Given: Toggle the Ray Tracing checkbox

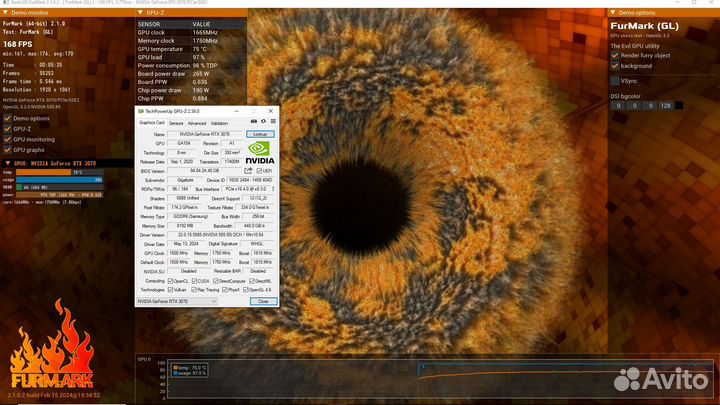Looking at the screenshot, I should [x=194, y=290].
